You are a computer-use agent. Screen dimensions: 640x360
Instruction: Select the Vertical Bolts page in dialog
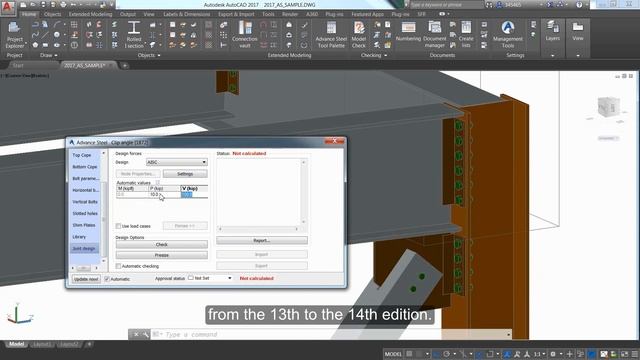[84, 202]
